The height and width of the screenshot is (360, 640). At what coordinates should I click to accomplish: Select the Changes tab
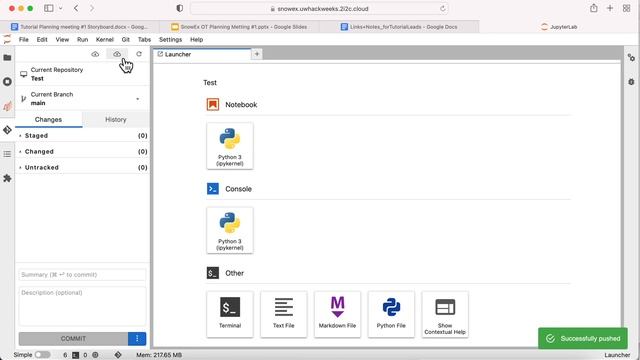point(49,120)
